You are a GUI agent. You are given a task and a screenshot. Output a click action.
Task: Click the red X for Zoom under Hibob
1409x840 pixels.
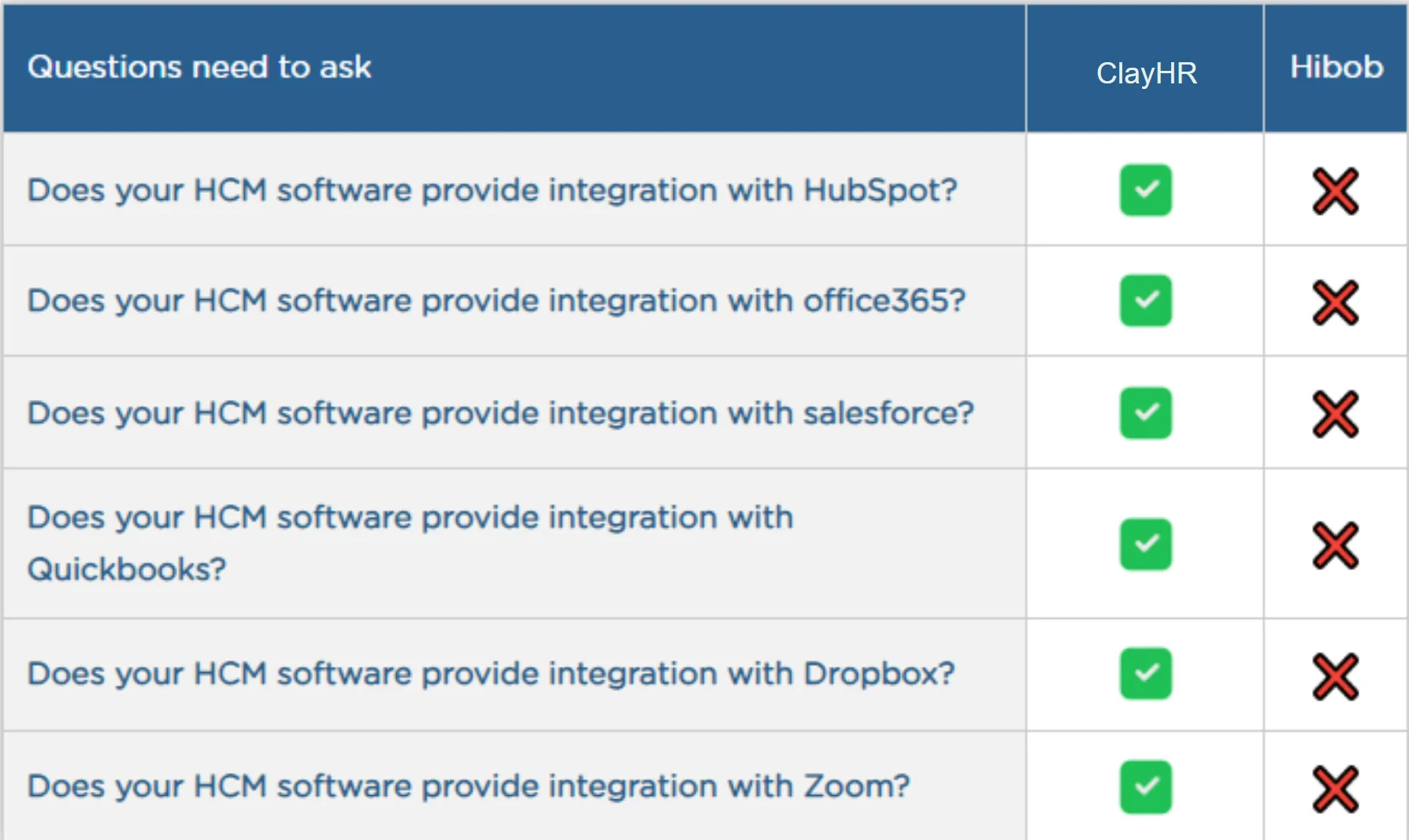pyautogui.click(x=1335, y=789)
